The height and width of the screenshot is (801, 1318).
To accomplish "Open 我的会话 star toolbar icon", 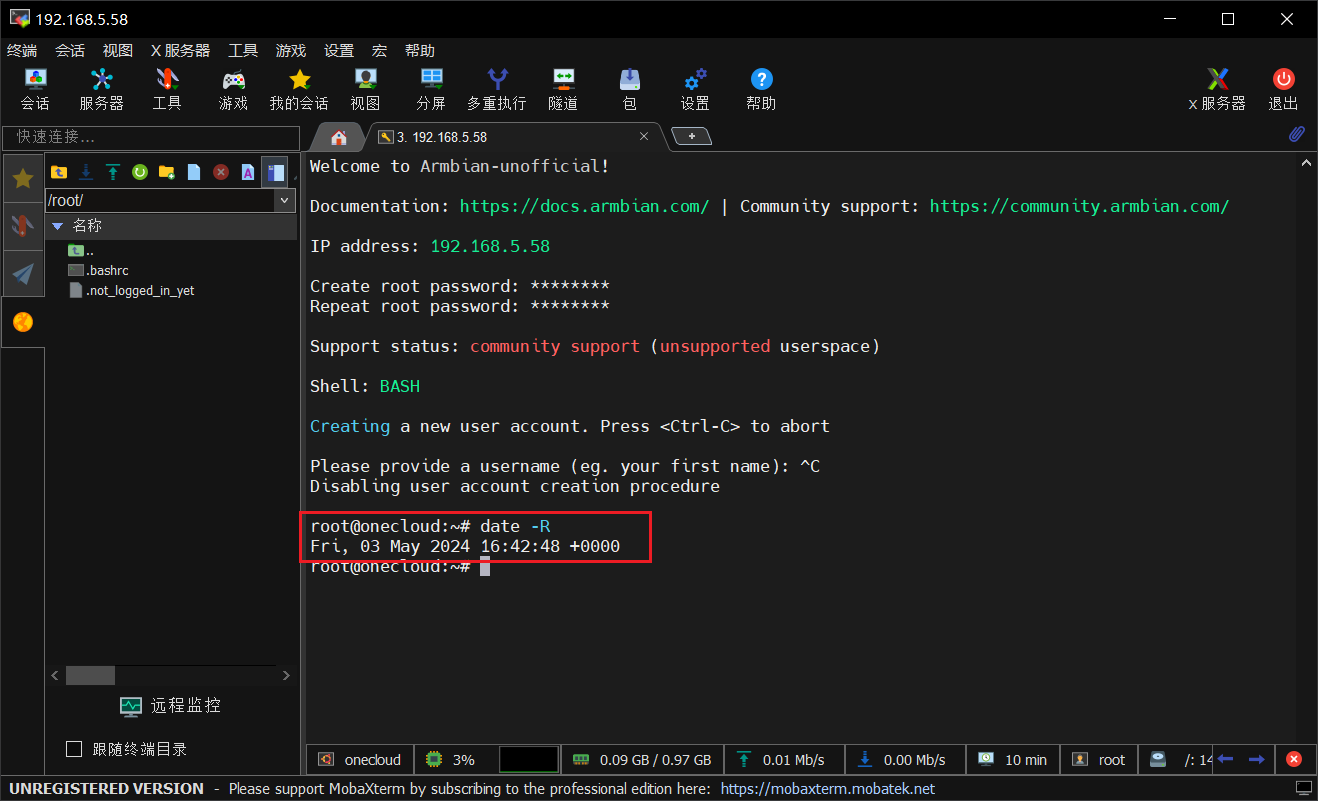I will (299, 89).
